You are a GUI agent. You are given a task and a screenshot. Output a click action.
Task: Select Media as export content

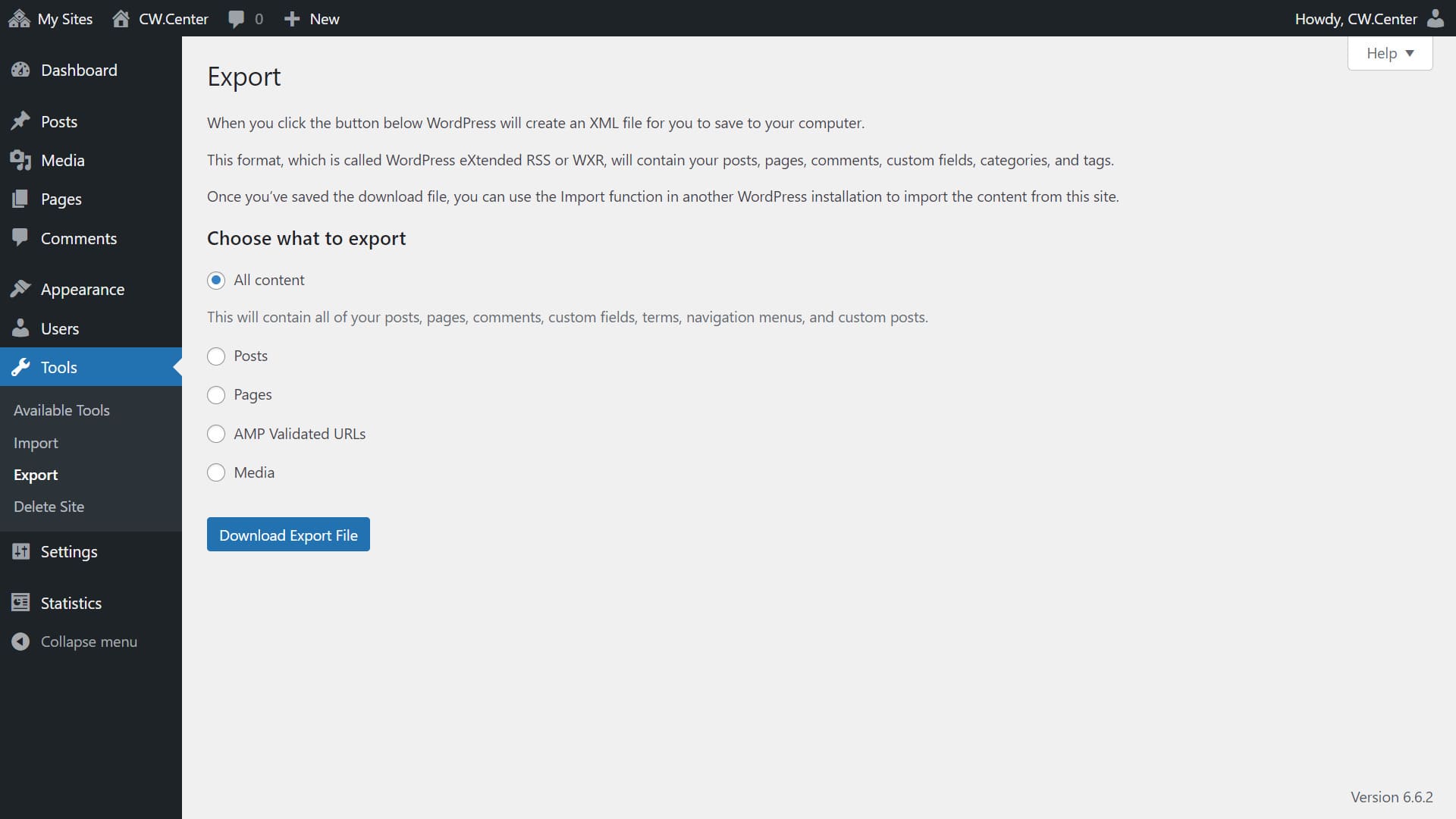216,472
